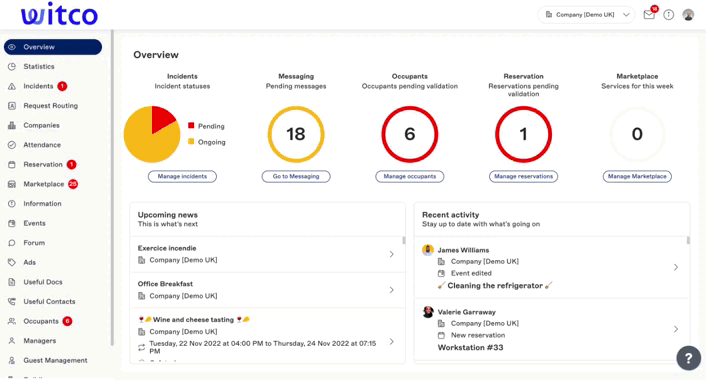Click the yellow Ongoing legend swatch
This screenshot has height=380, width=706.
[x=191, y=141]
